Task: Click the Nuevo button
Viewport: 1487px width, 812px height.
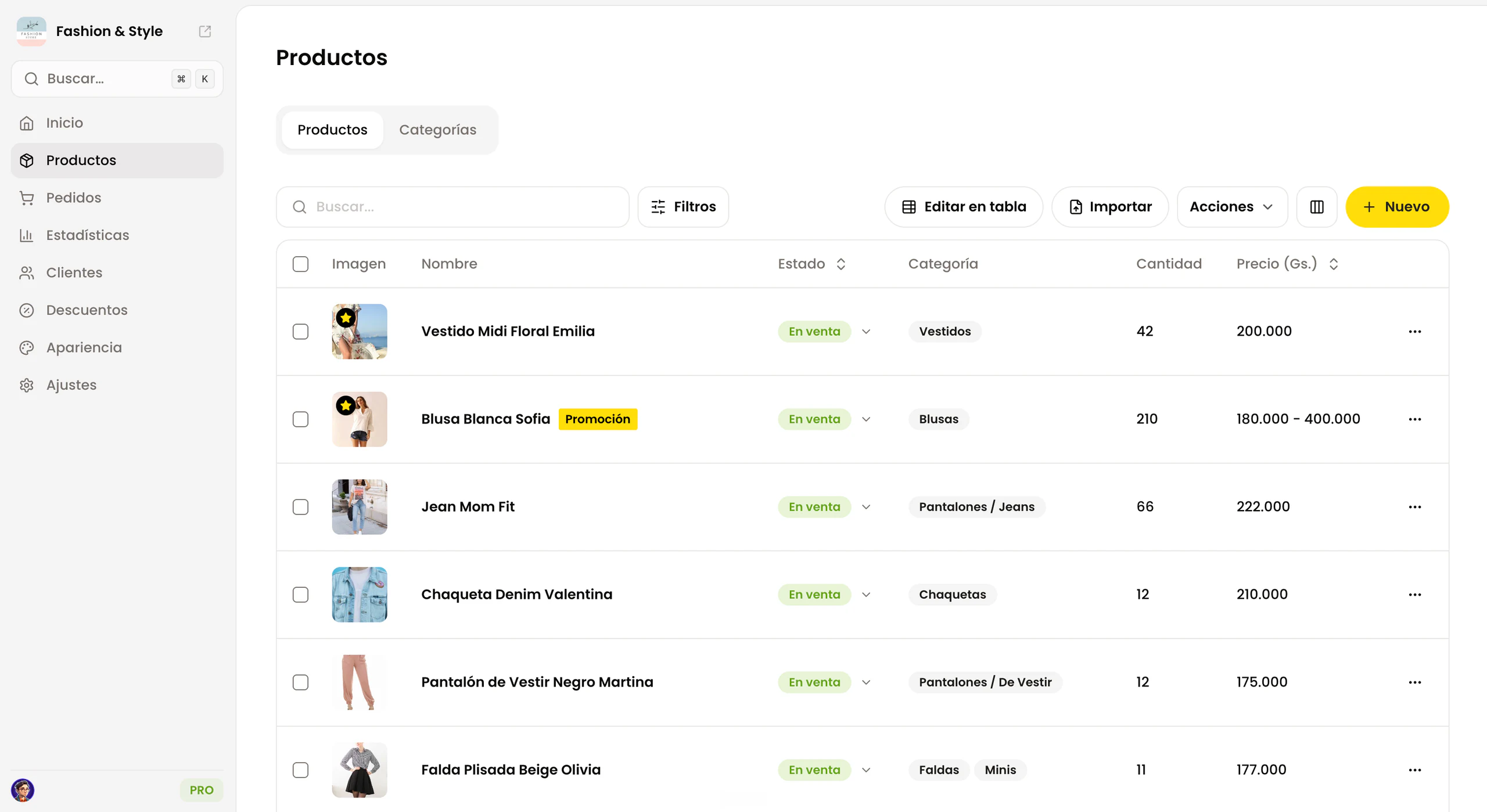Action: [x=1397, y=207]
